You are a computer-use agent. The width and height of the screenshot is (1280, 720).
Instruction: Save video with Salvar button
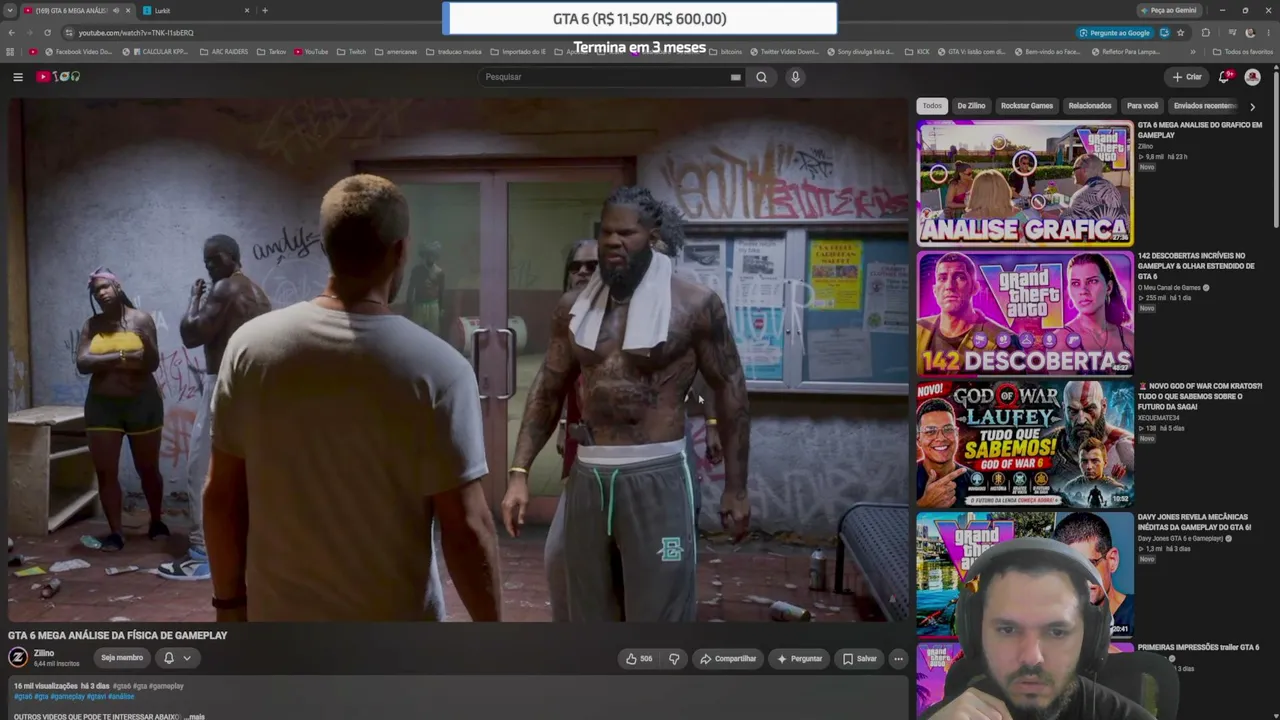coord(859,659)
